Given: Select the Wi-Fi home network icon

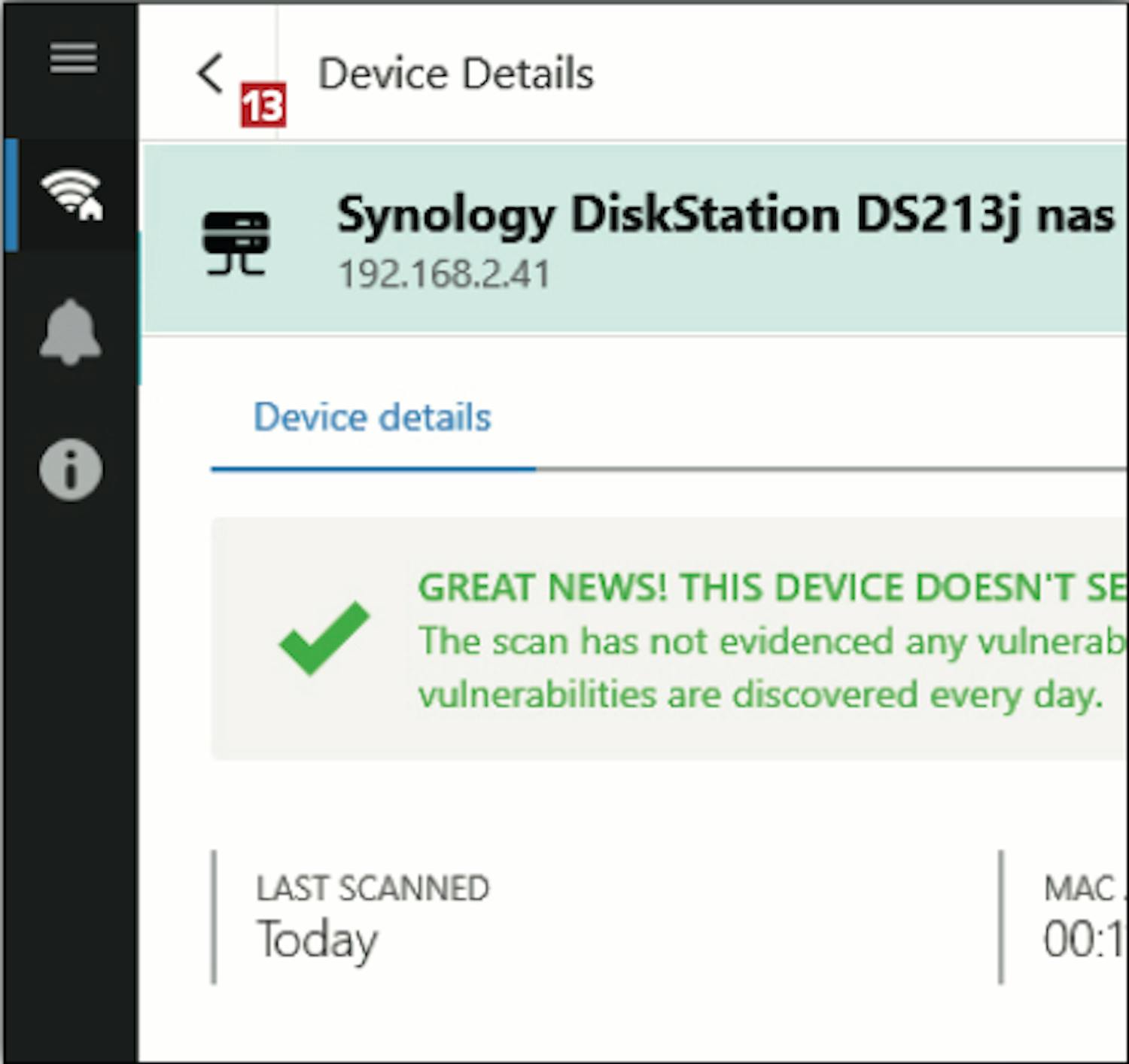Looking at the screenshot, I should point(72,194).
